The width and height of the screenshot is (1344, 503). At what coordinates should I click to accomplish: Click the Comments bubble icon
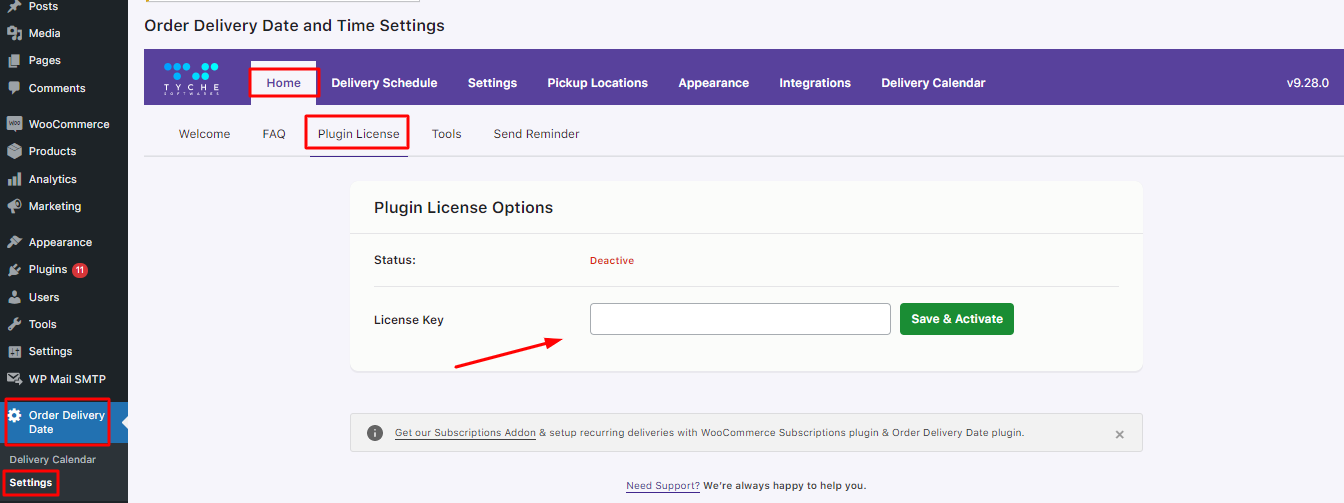(14, 88)
